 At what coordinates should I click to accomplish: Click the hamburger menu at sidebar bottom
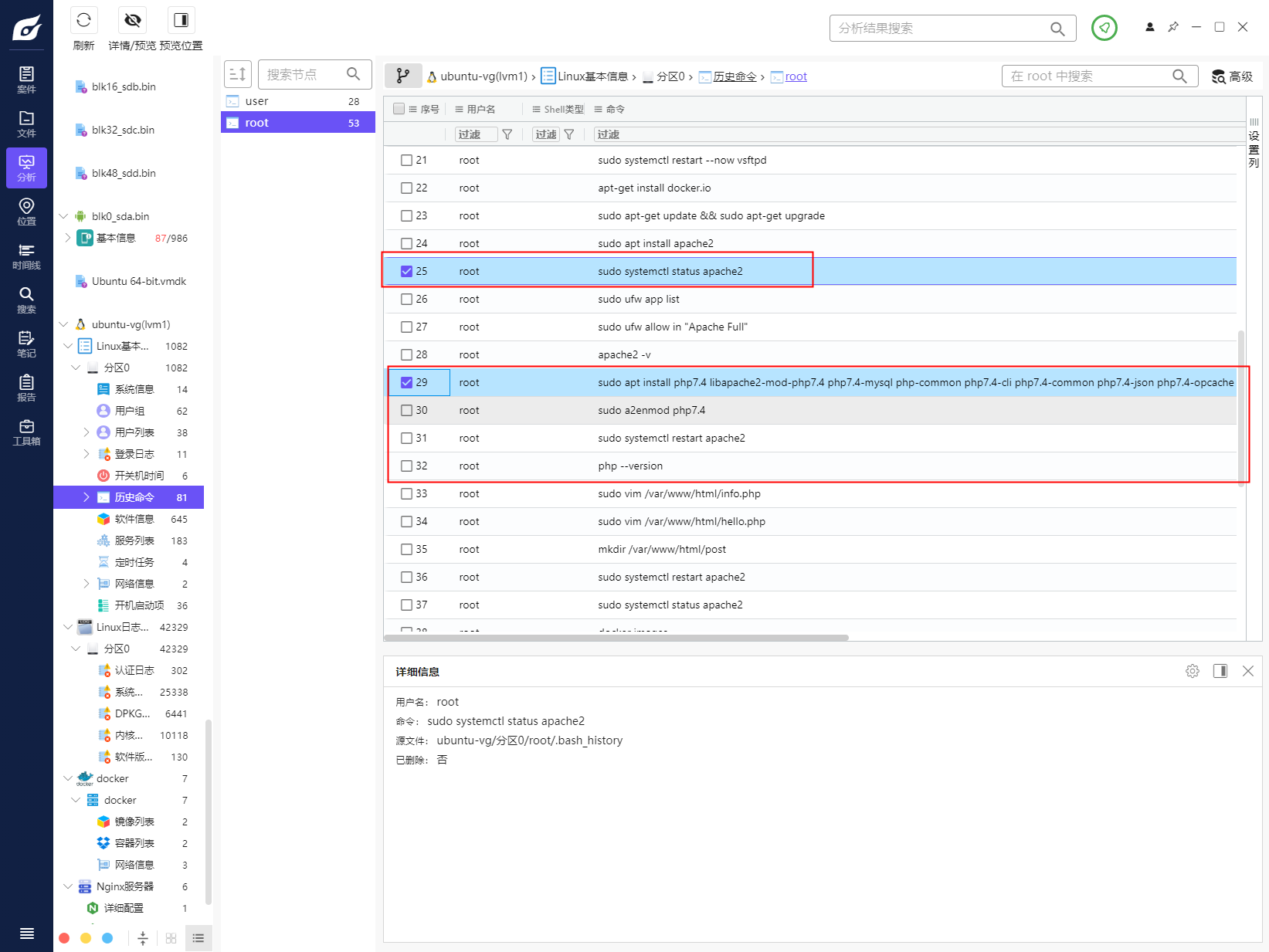pyautogui.click(x=26, y=933)
